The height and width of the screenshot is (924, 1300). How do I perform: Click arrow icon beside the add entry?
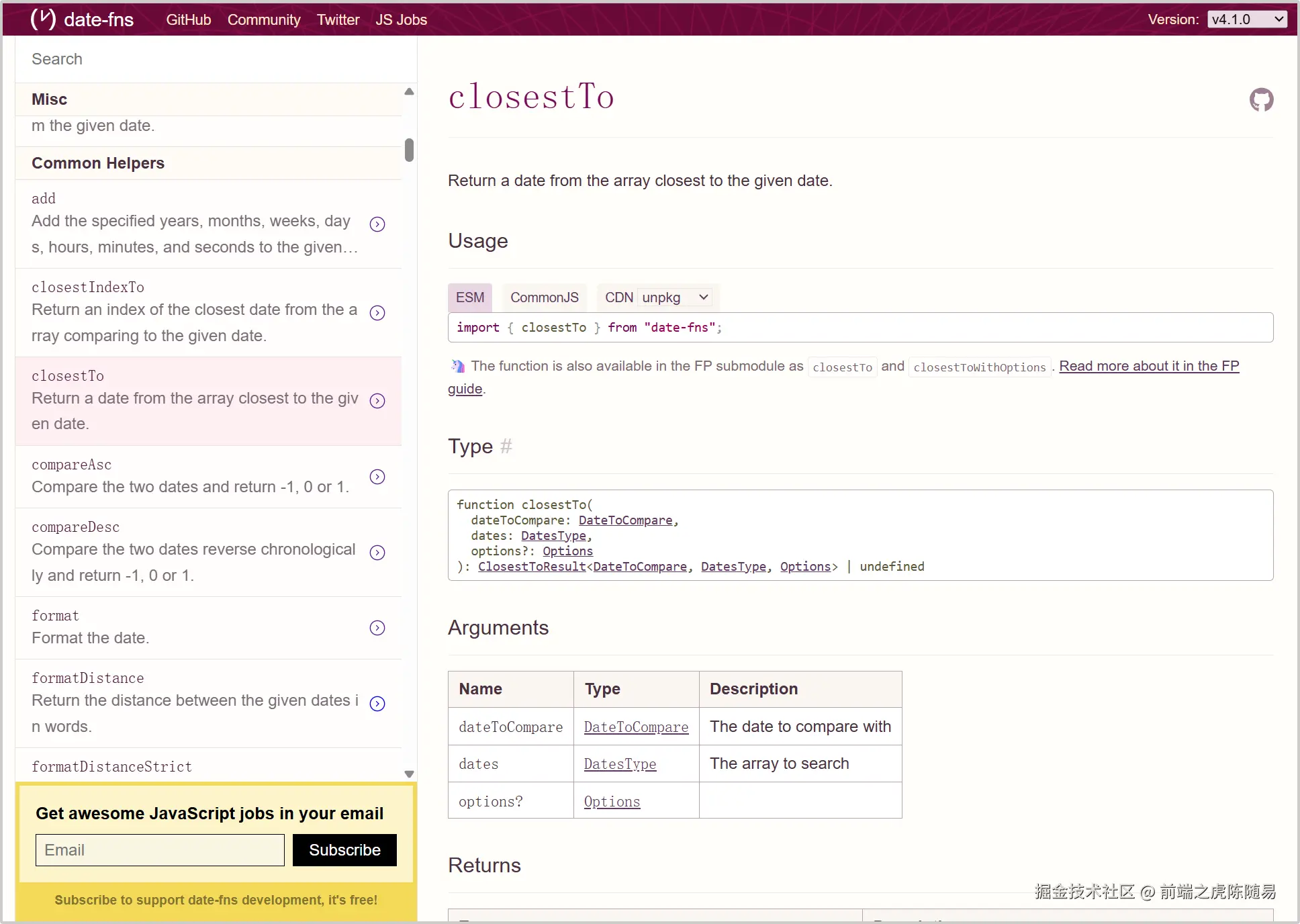tap(377, 224)
